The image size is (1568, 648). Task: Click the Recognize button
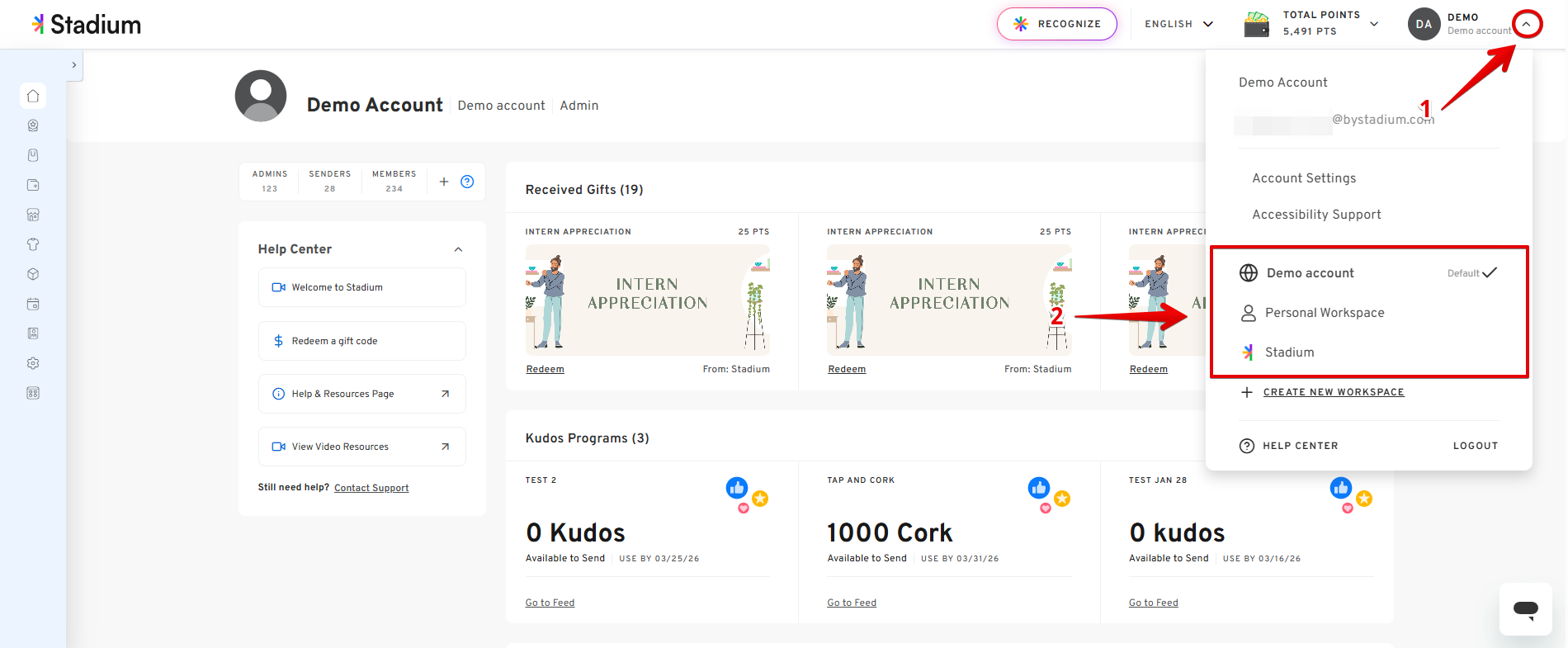click(x=1056, y=24)
